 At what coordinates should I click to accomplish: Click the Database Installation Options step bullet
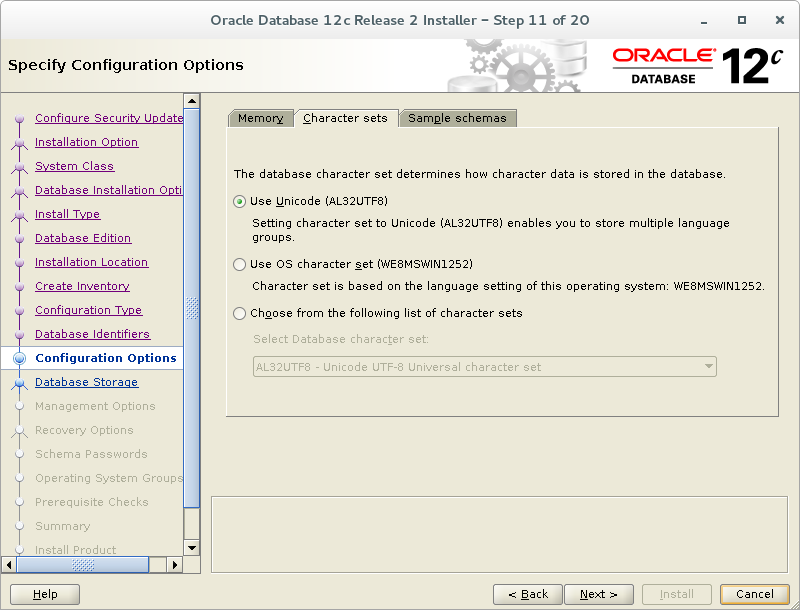pyautogui.click(x=19, y=191)
